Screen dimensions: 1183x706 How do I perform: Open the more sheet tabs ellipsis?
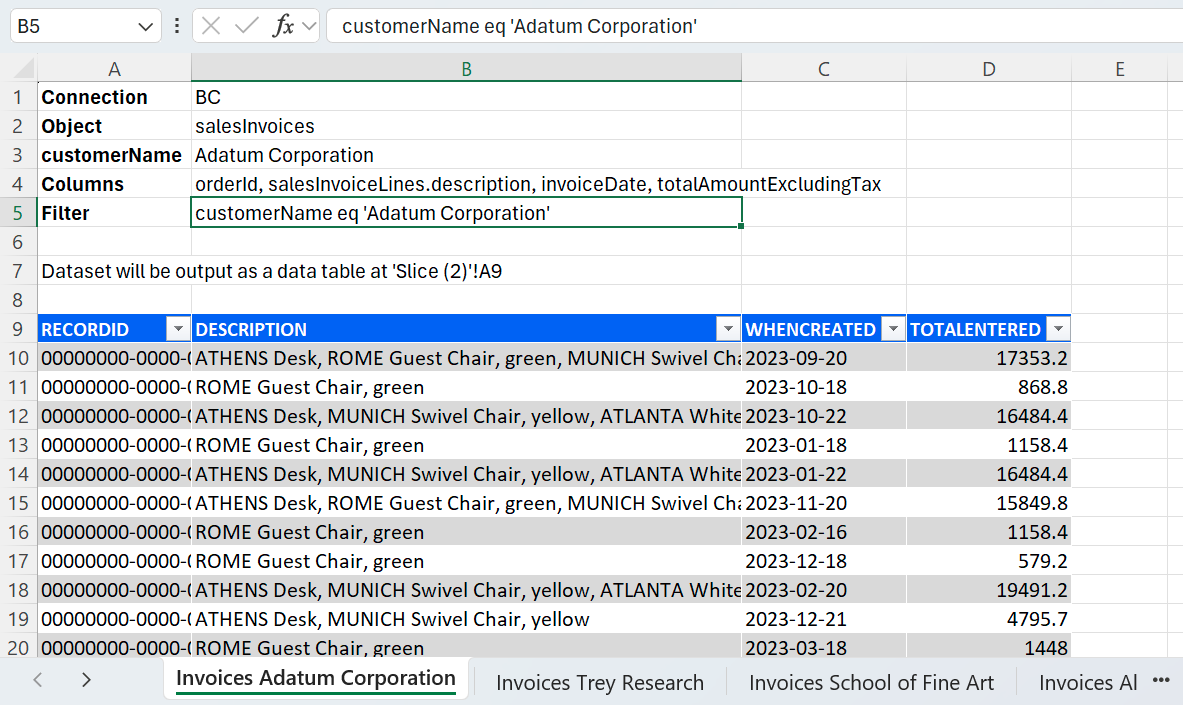click(x=1161, y=681)
